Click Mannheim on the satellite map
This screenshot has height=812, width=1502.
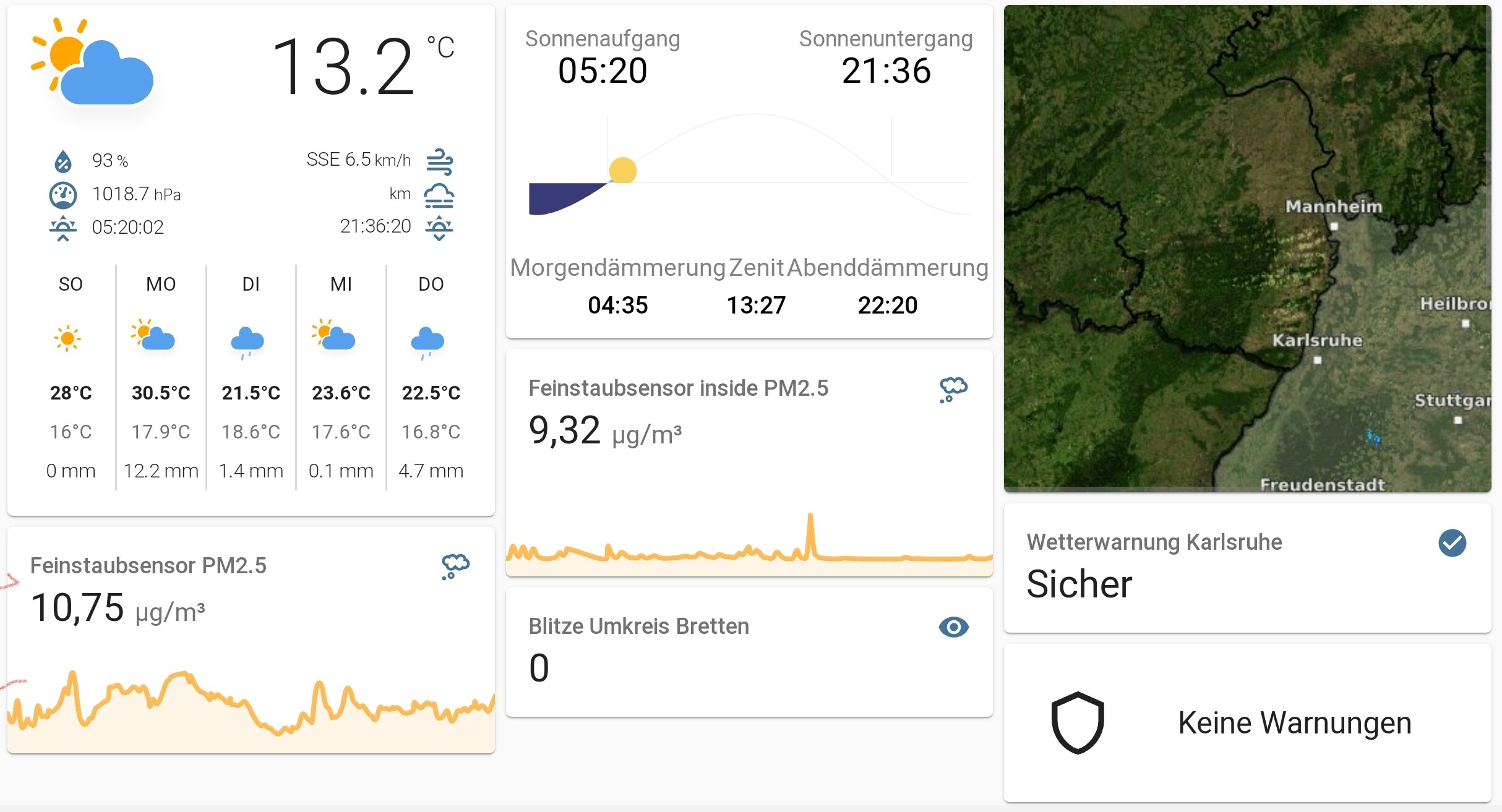click(x=1334, y=207)
